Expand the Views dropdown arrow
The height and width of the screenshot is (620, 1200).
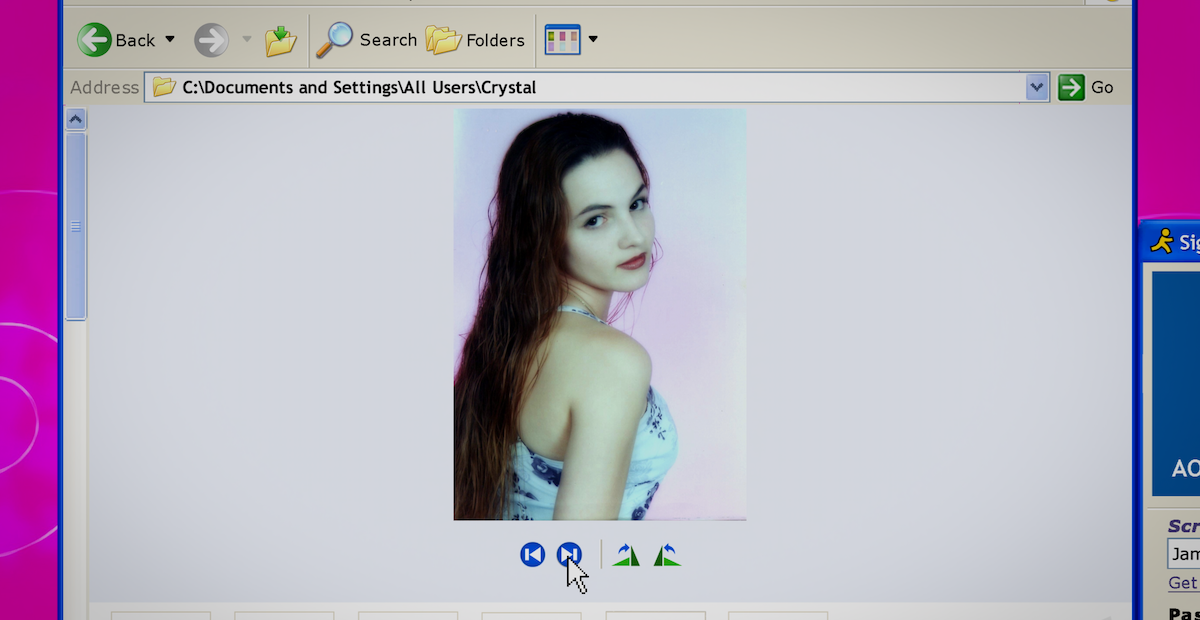593,40
